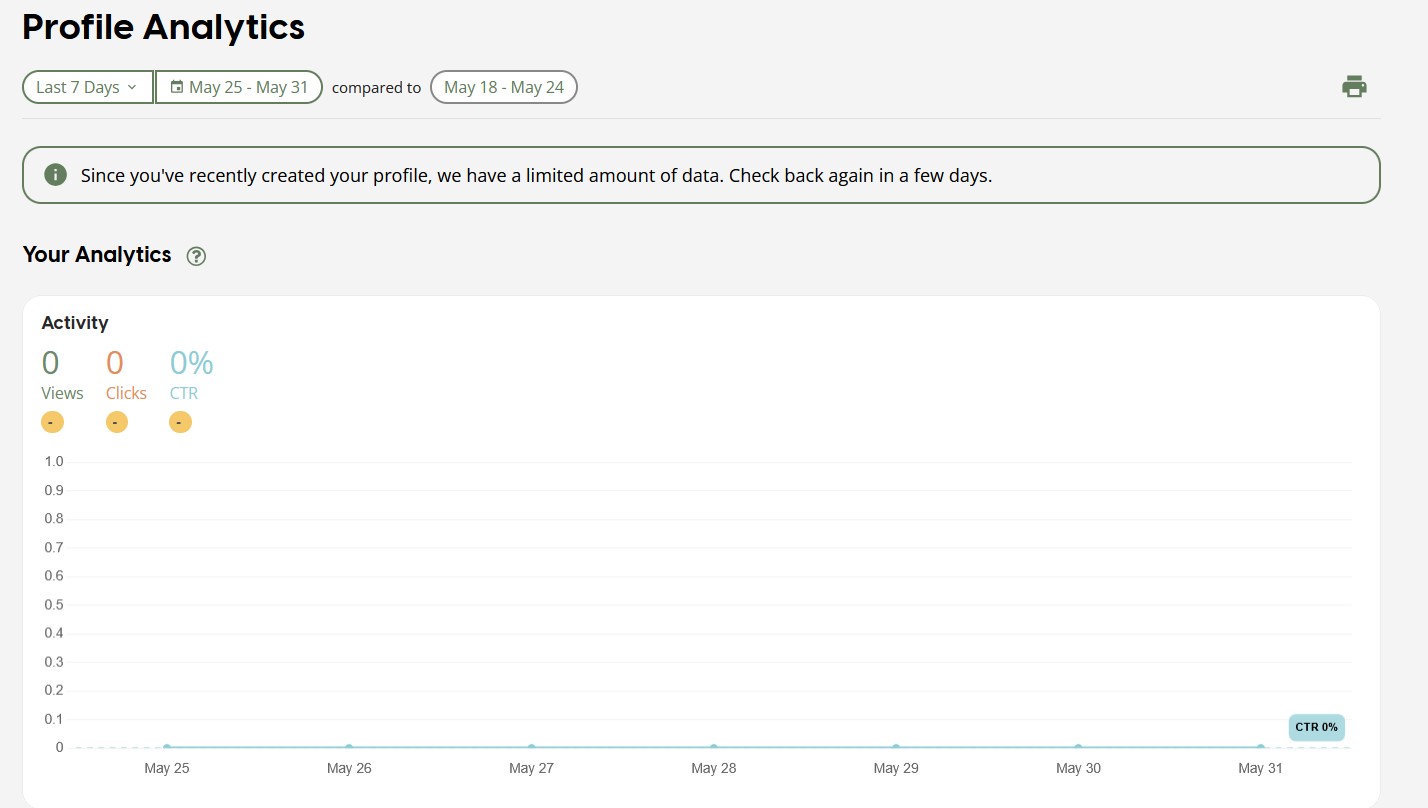This screenshot has width=1428, height=808.
Task: Open the Your Analytics help question mark
Action: (x=196, y=256)
